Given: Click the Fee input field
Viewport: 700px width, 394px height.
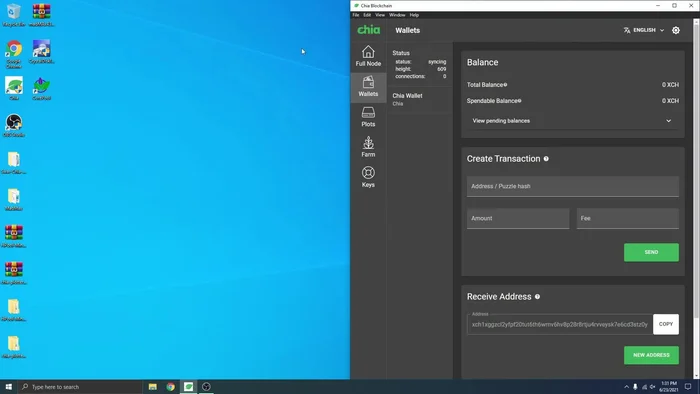Looking at the screenshot, I should pyautogui.click(x=628, y=219).
